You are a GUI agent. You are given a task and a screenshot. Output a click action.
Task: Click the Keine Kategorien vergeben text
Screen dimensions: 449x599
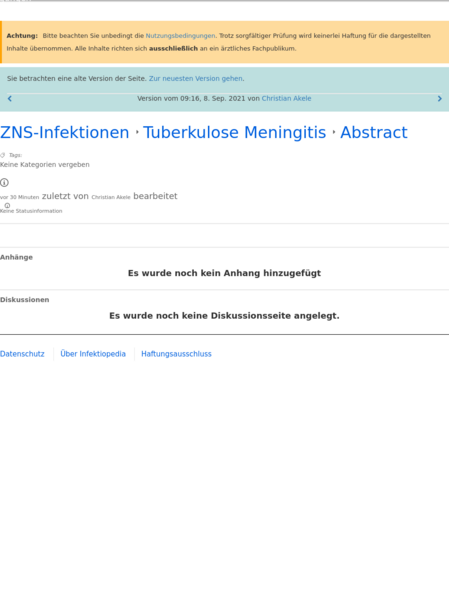pos(45,165)
